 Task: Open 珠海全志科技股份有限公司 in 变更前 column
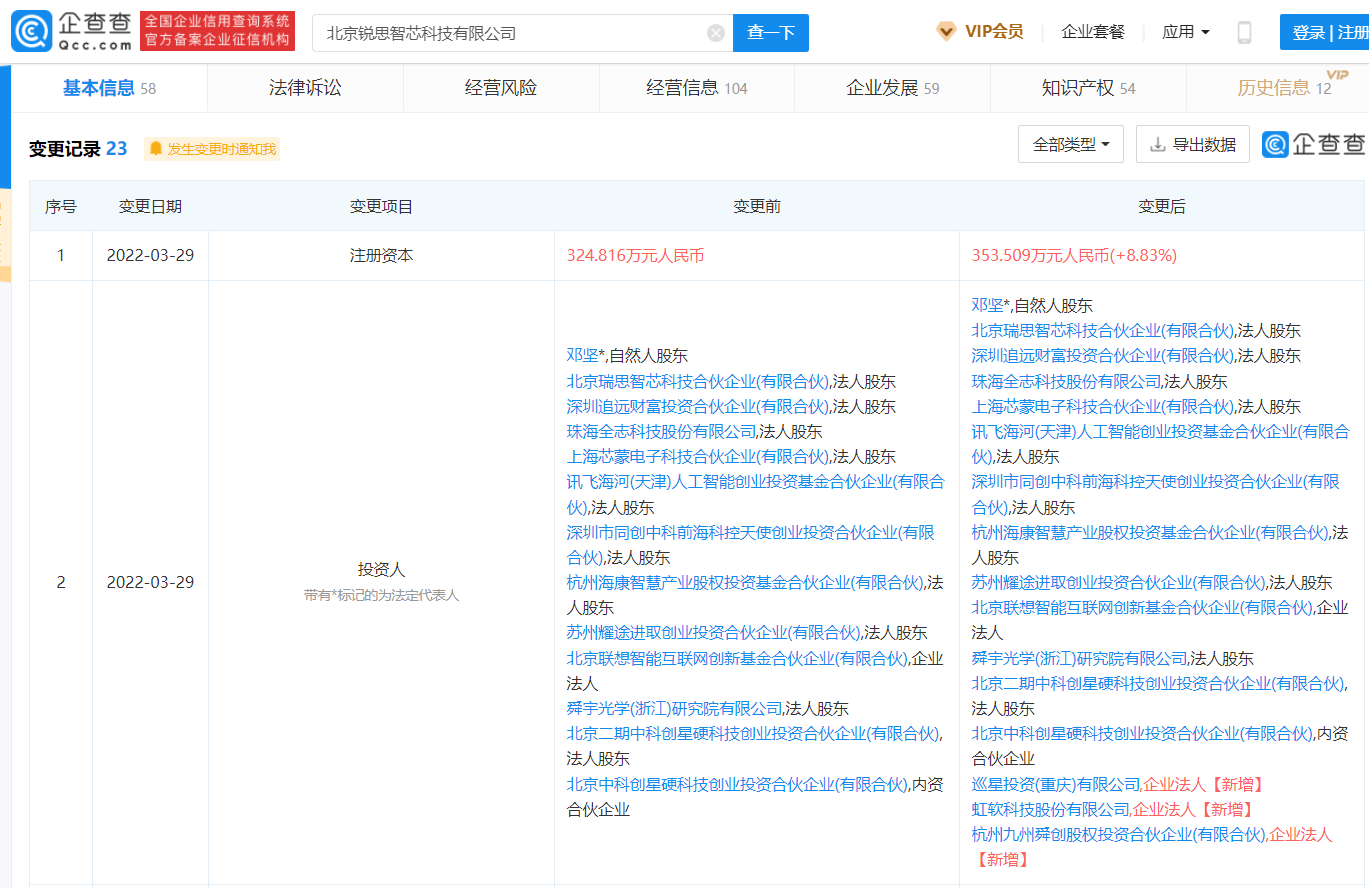(x=662, y=431)
